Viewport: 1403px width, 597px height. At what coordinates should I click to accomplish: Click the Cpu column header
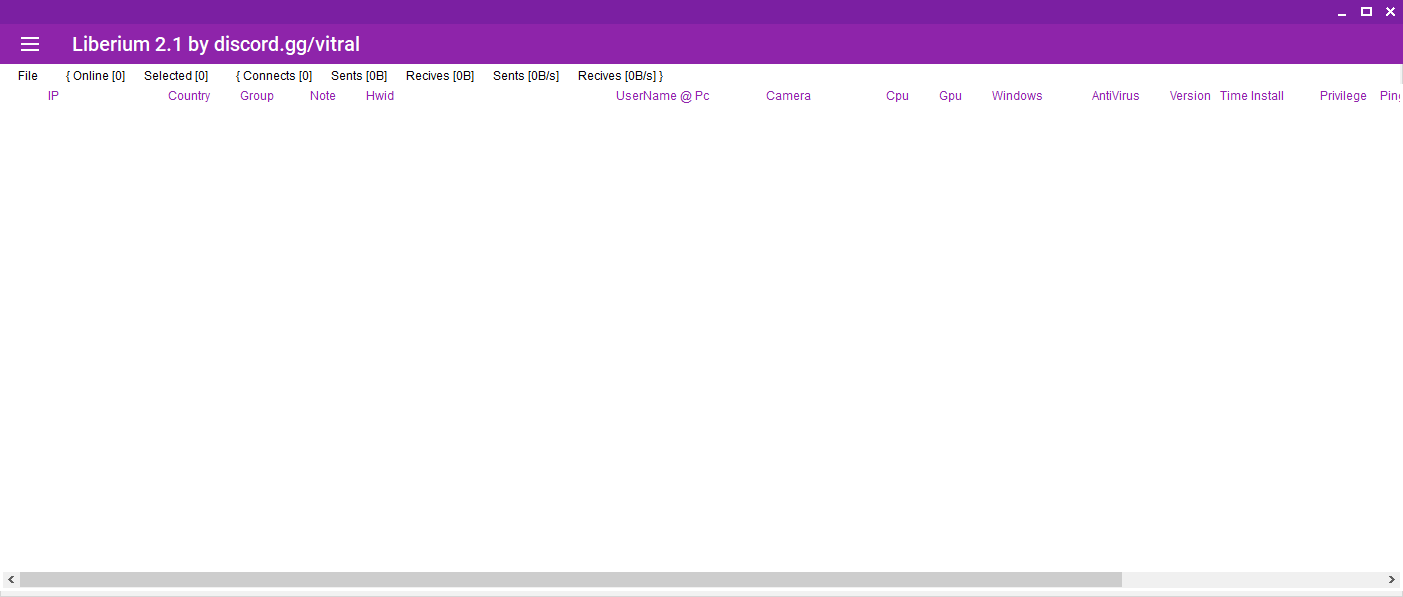pyautogui.click(x=897, y=96)
